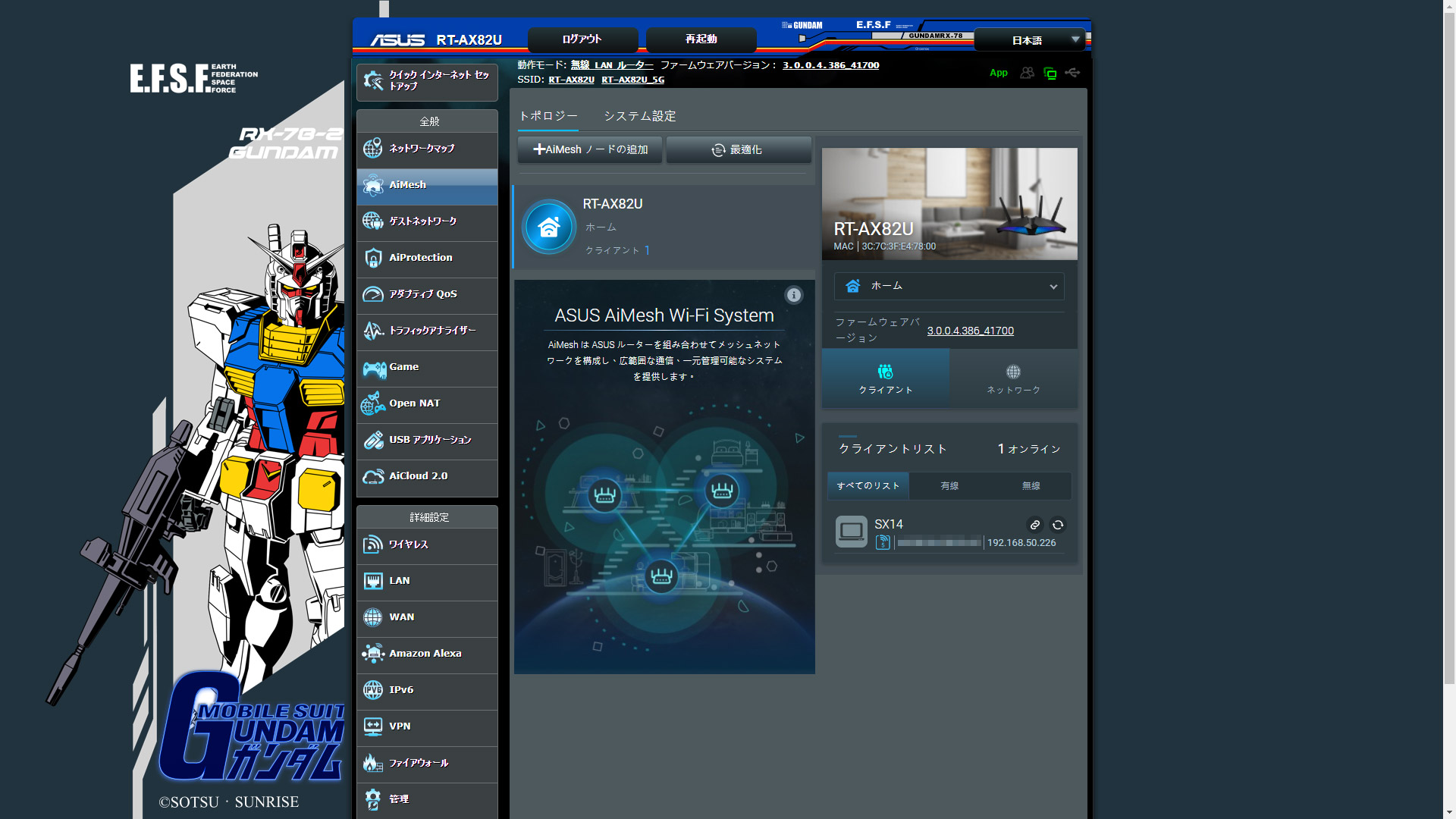Click the RT-AX82U home node icon
This screenshot has height=819, width=1456.
point(548,227)
